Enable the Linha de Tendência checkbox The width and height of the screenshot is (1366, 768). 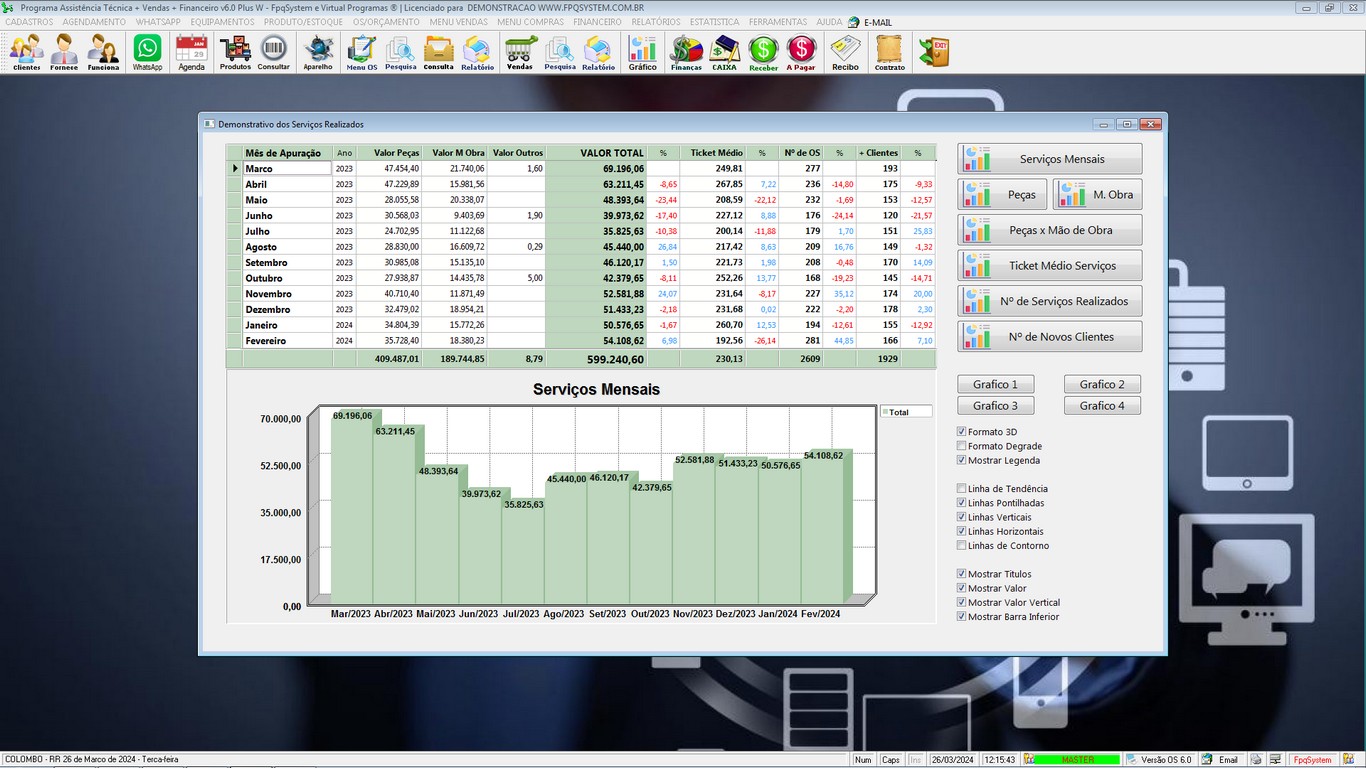962,489
